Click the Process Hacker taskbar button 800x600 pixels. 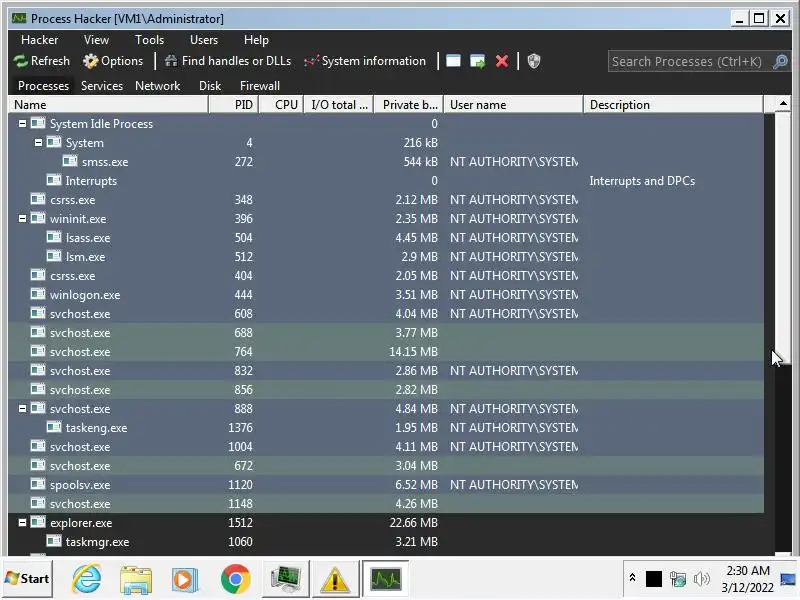[x=386, y=579]
